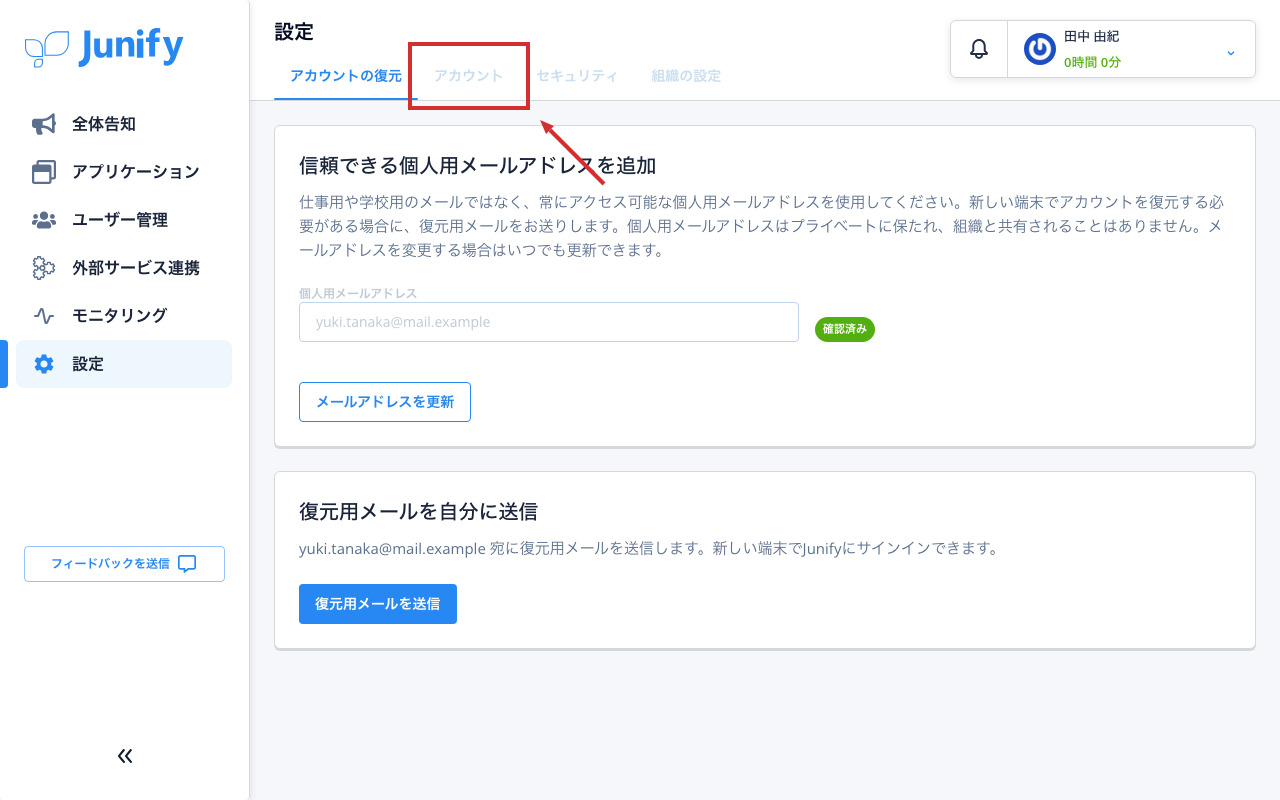Click the 信頼できる個人用メールアドレスを追加 heading
1280x800 pixels.
coord(477,165)
